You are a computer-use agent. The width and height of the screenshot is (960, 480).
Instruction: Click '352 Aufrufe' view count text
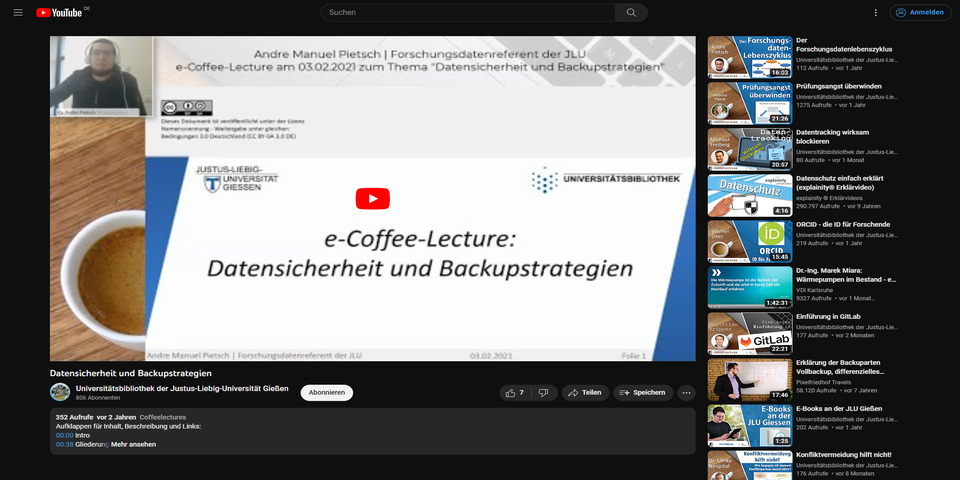(75, 417)
